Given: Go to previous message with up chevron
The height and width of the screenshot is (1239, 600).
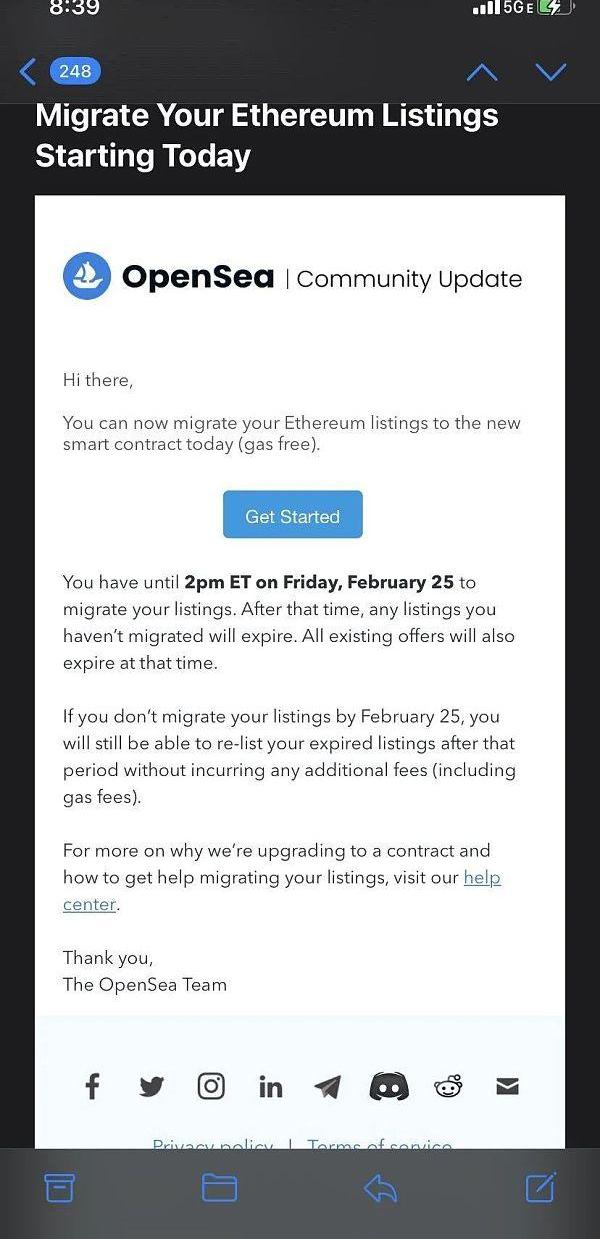Looking at the screenshot, I should 482,72.
